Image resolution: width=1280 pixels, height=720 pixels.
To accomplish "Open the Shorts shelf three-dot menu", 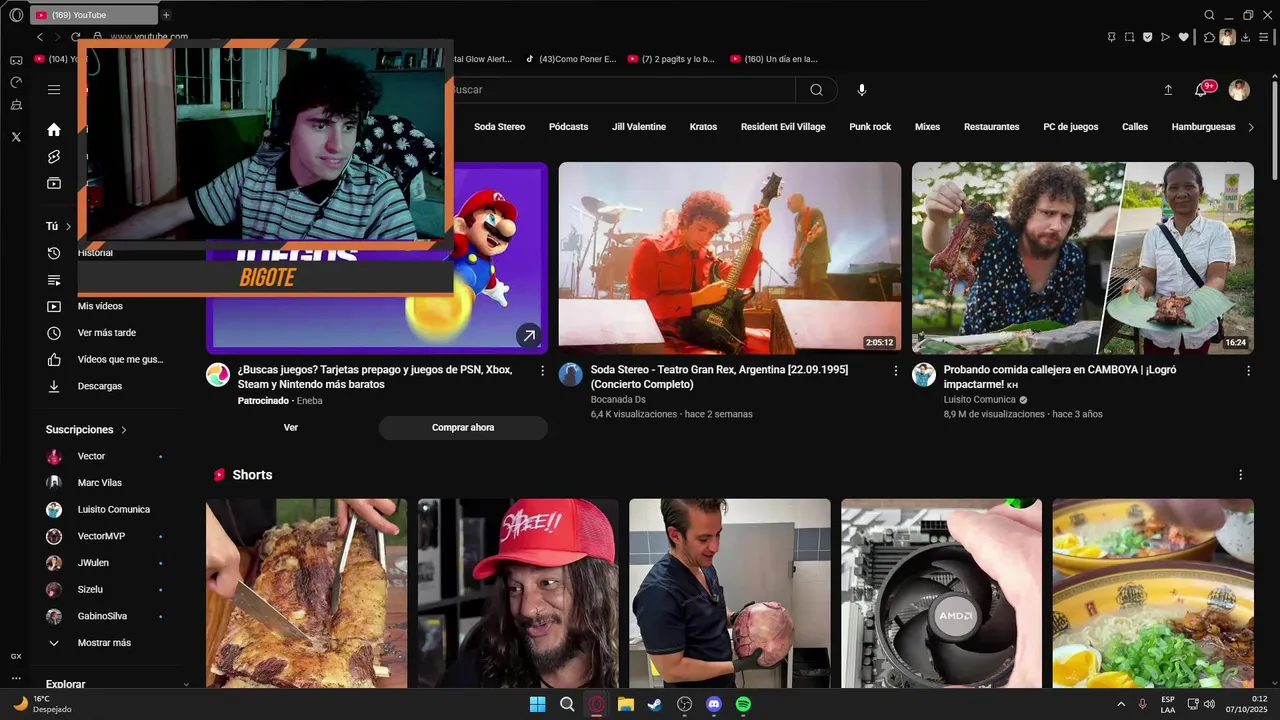I will click(x=1241, y=475).
